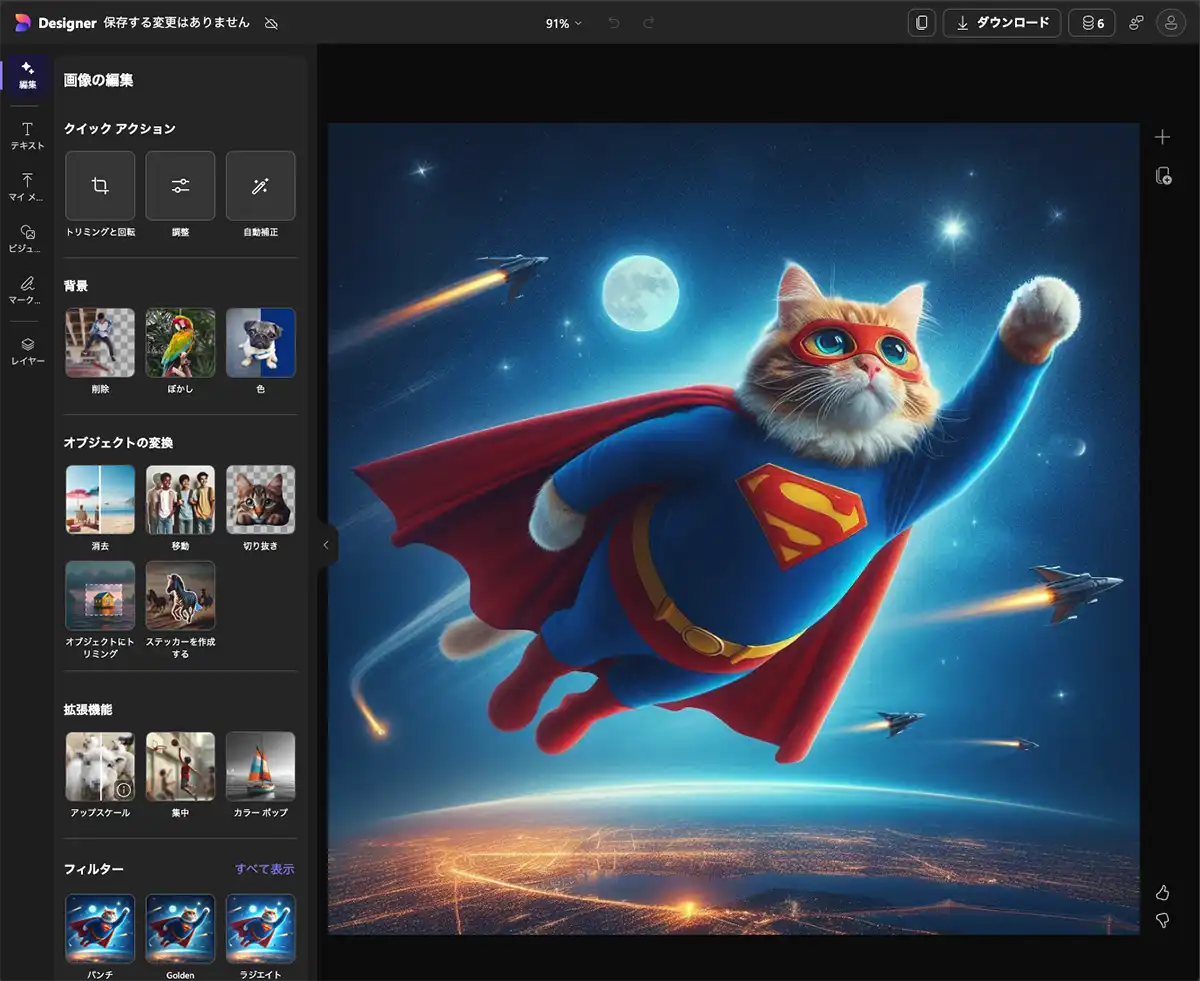
Task: Select the 集中 focus enhancement
Action: pyautogui.click(x=180, y=766)
